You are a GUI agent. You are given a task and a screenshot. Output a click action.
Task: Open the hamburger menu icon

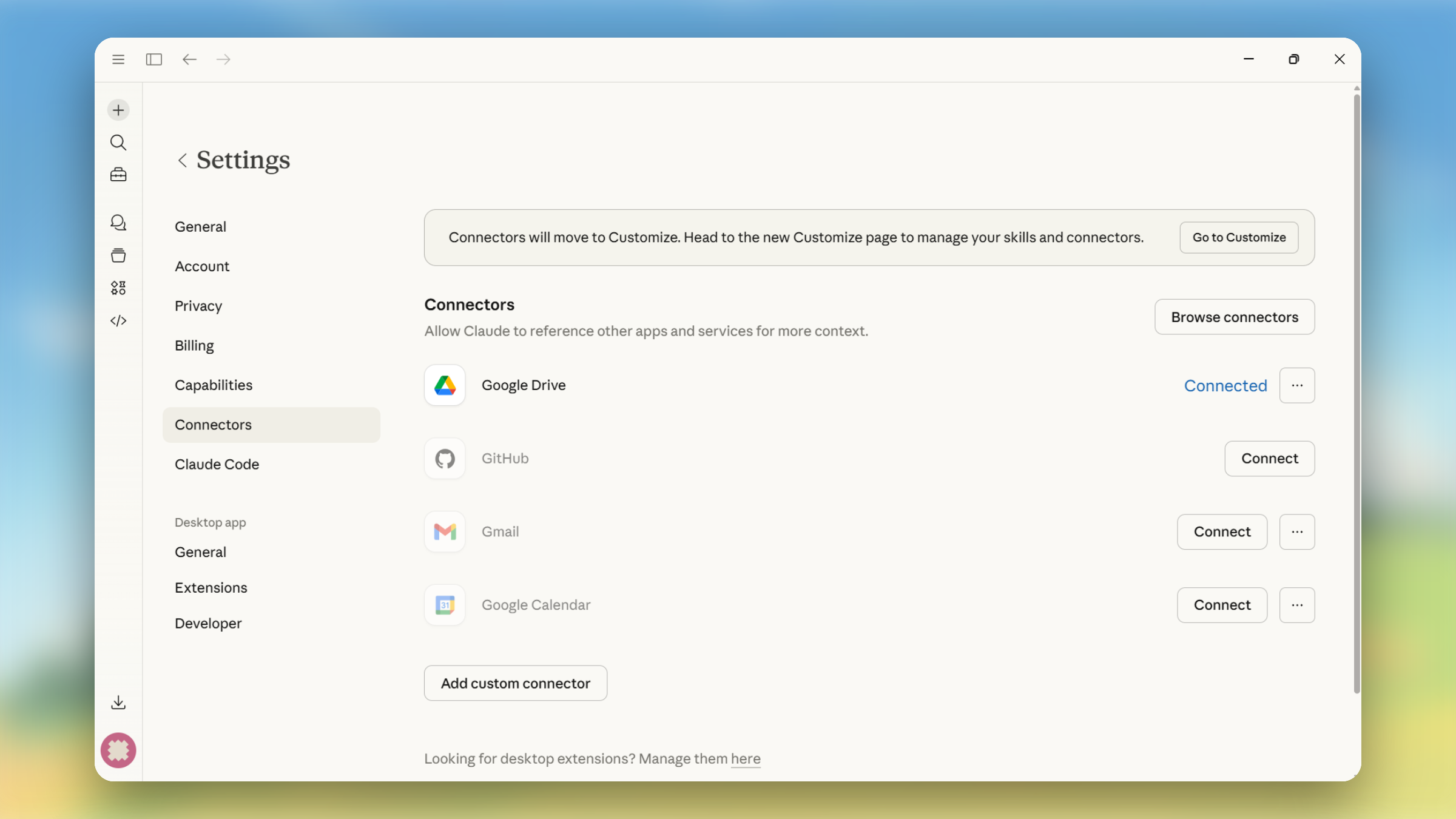(x=118, y=59)
